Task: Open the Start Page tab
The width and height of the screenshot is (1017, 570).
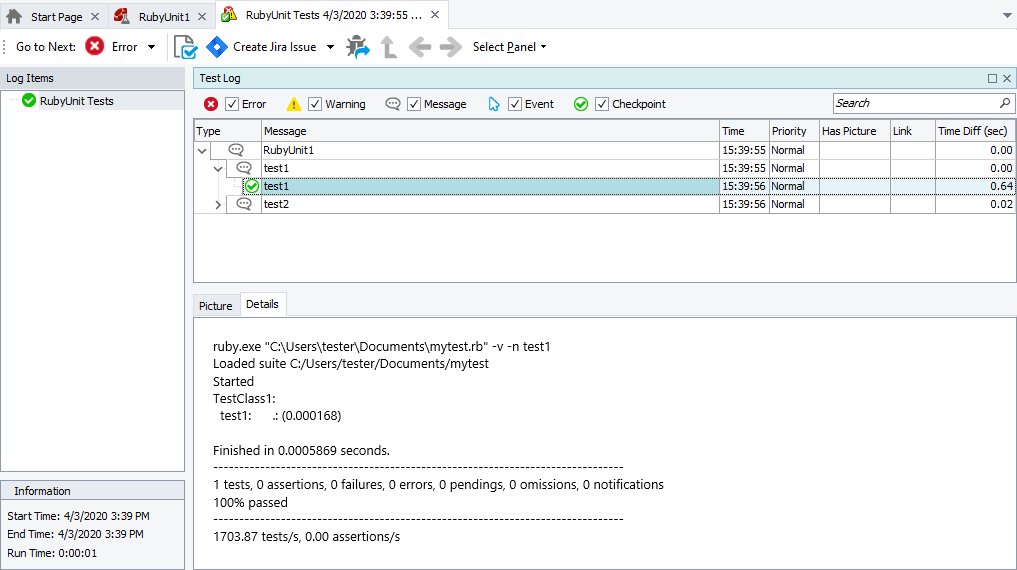Action: point(55,16)
